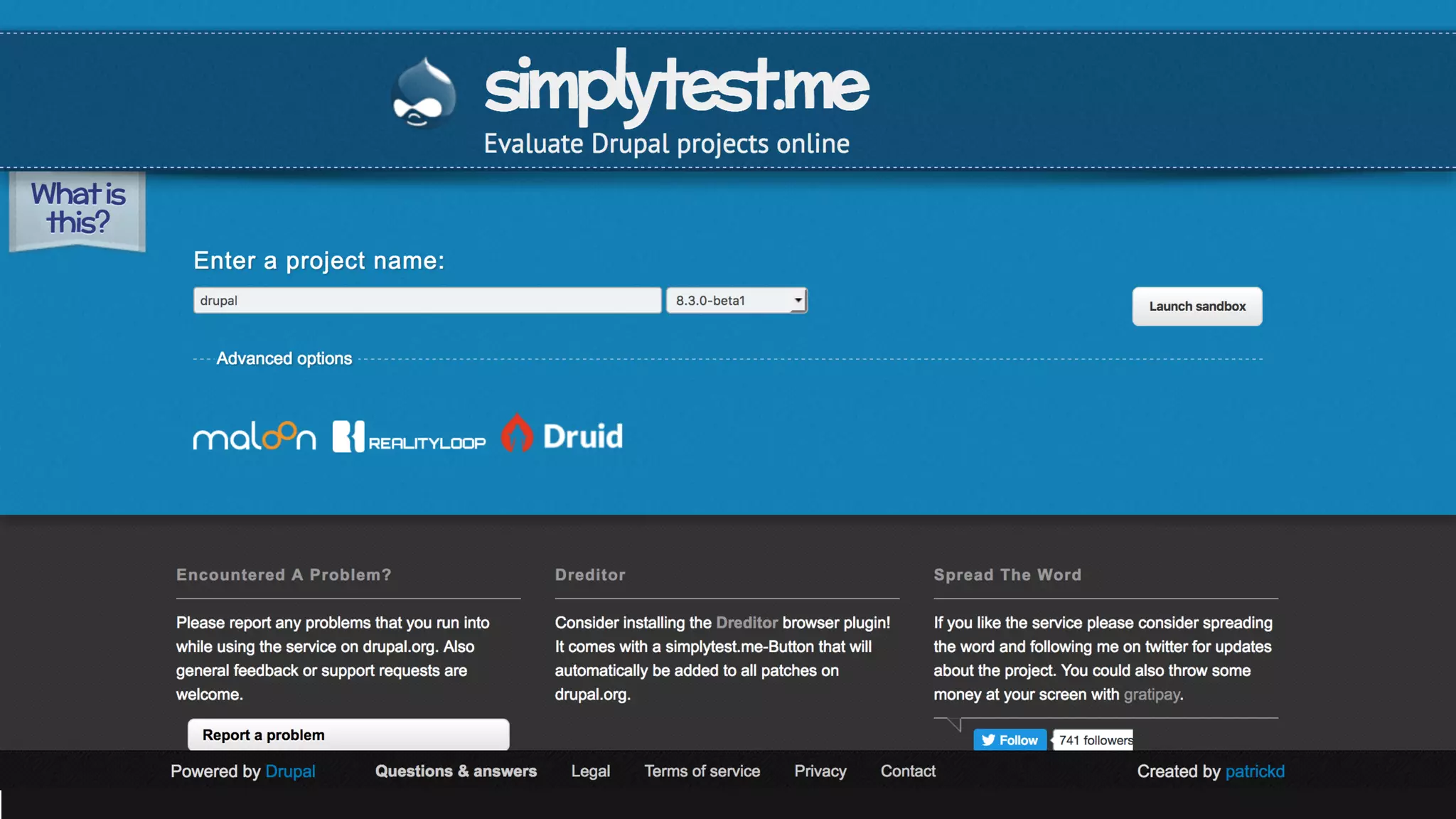This screenshot has height=819, width=1456.
Task: Open the Terms of service footer item
Action: tap(702, 771)
